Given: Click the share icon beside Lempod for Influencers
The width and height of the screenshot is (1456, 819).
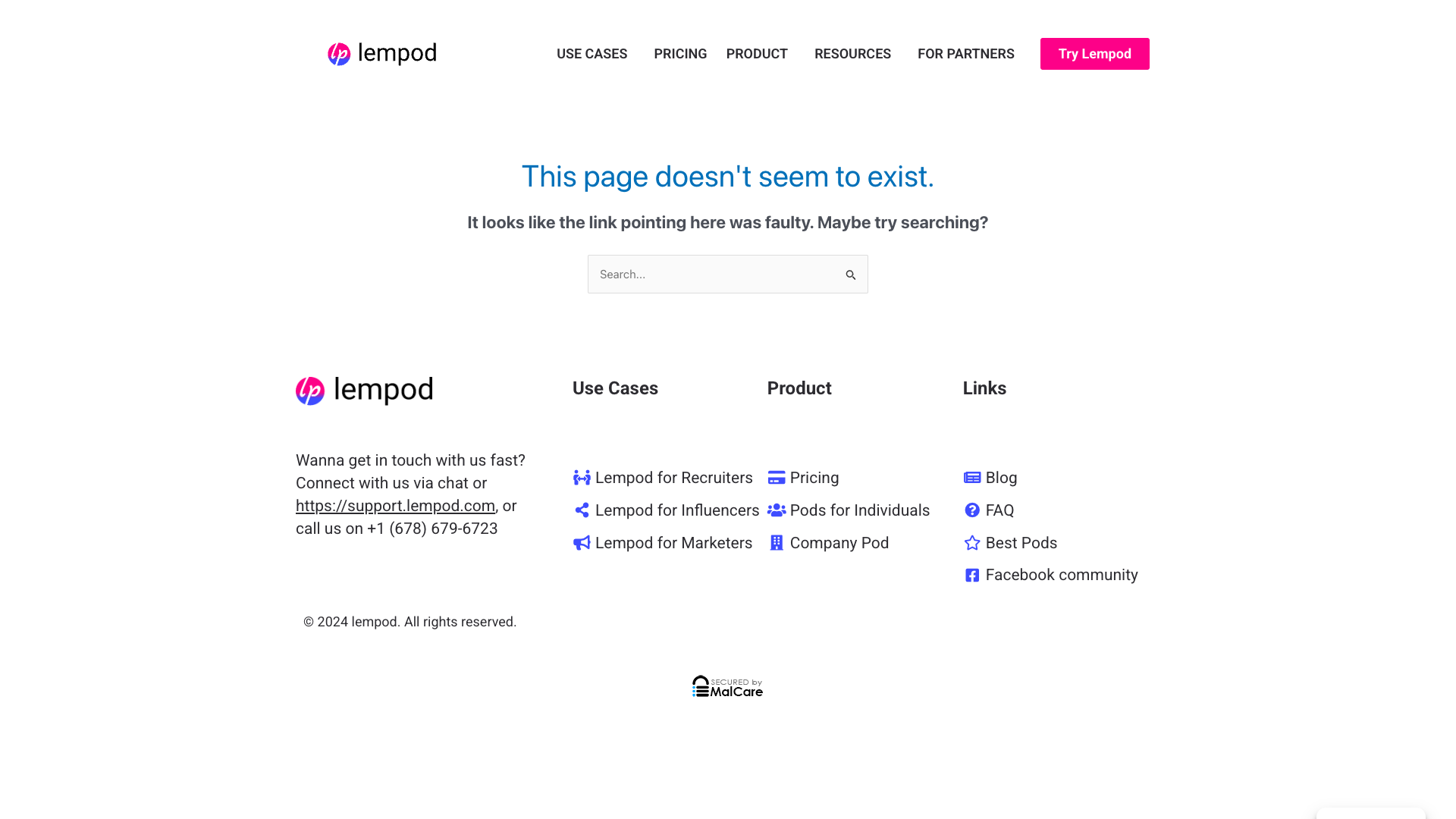Looking at the screenshot, I should coord(582,510).
